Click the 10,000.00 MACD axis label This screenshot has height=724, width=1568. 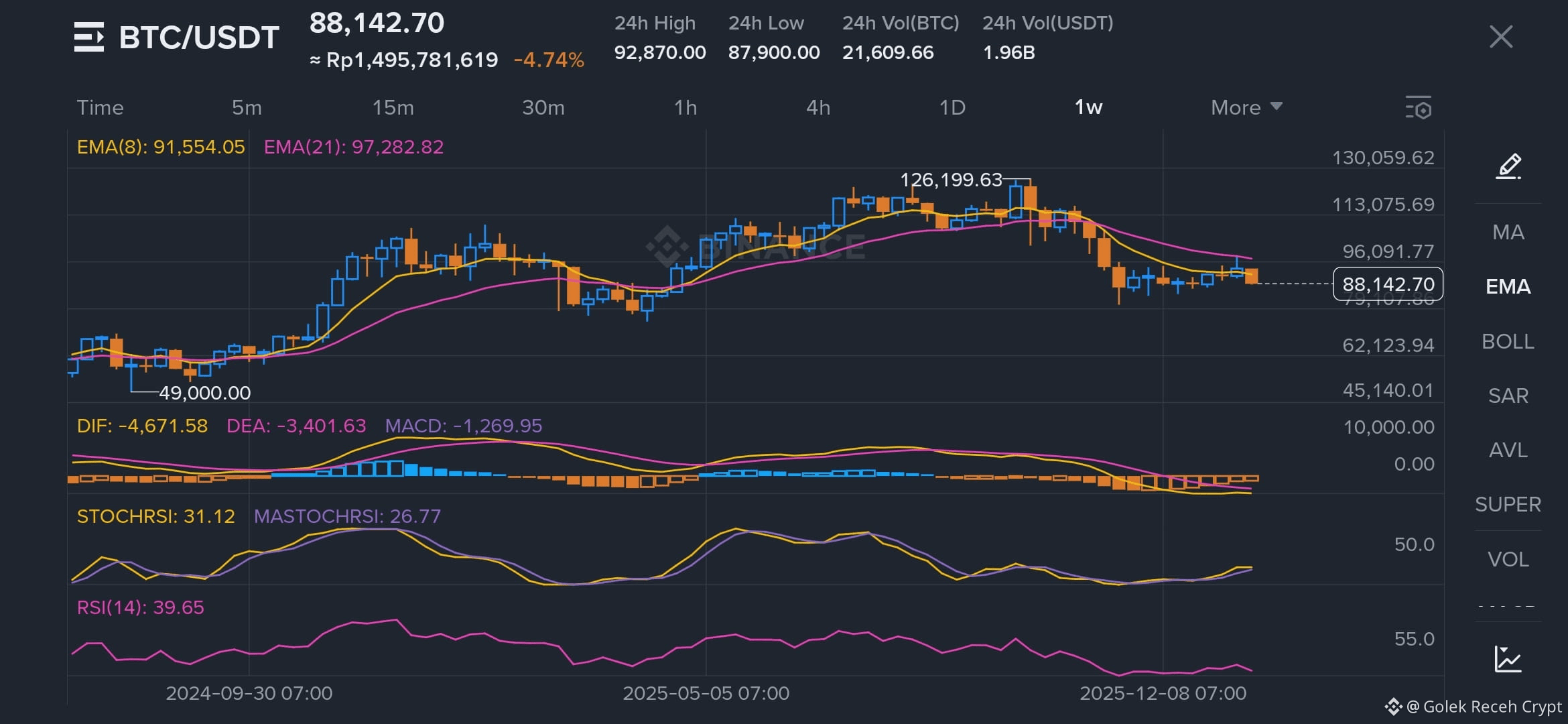click(1388, 427)
